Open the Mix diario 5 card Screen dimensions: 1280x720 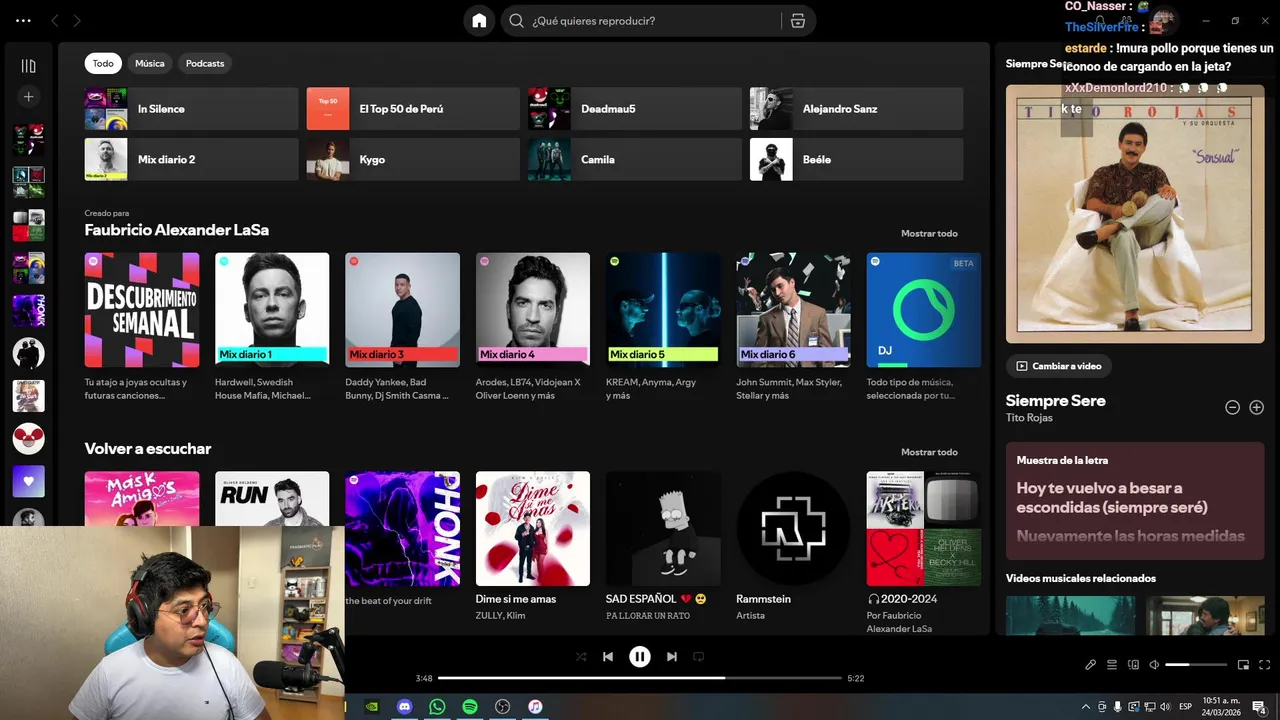coord(663,326)
